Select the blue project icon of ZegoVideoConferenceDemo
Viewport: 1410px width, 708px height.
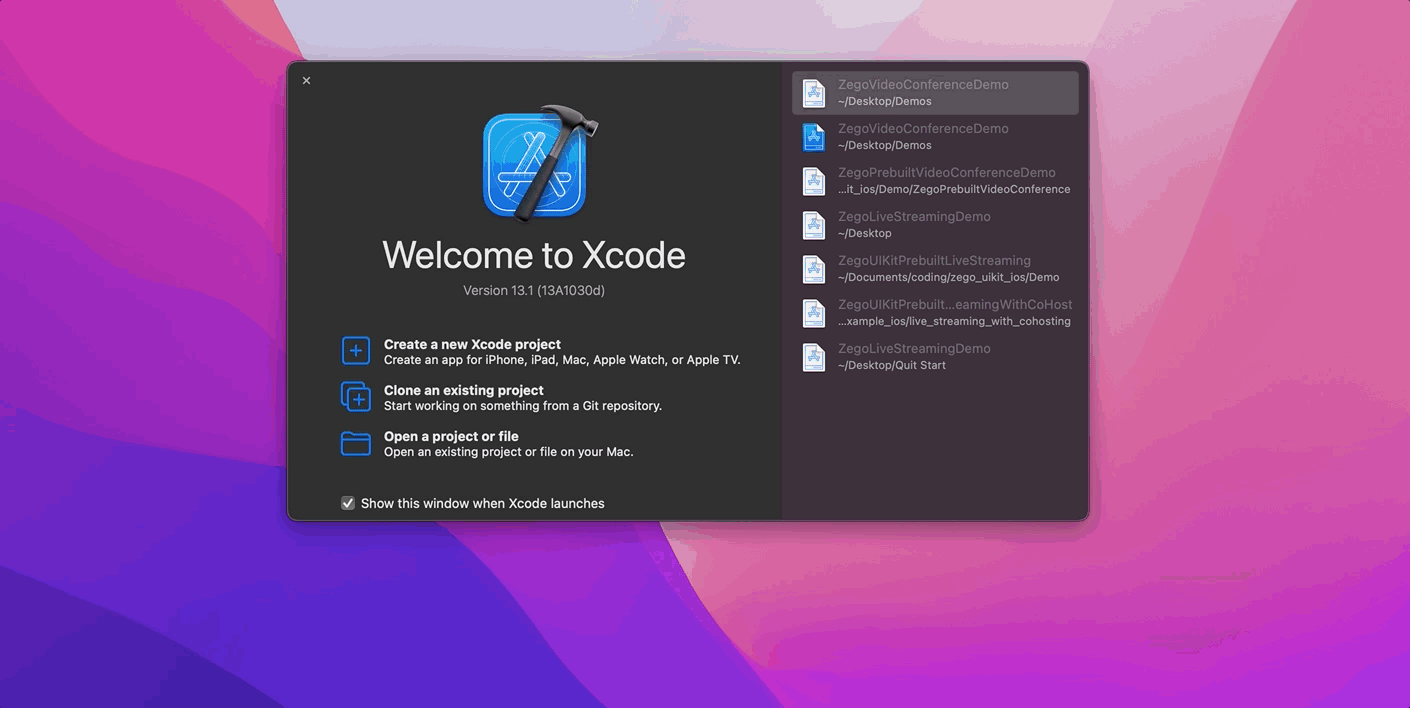pos(814,137)
